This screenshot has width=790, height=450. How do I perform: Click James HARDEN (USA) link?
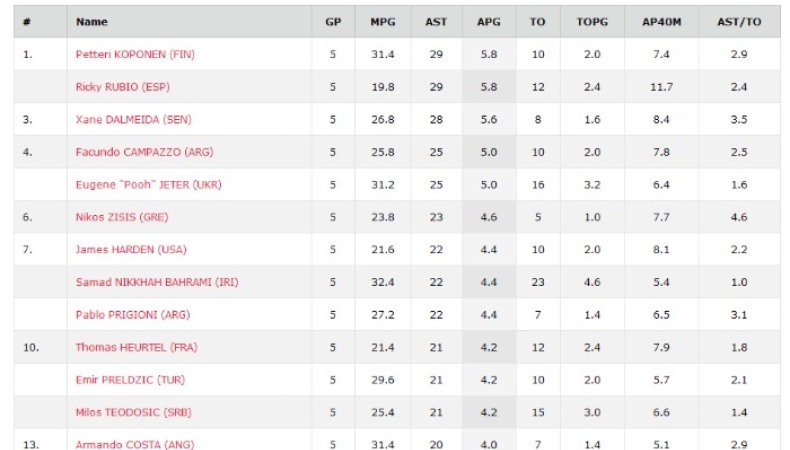131,249
